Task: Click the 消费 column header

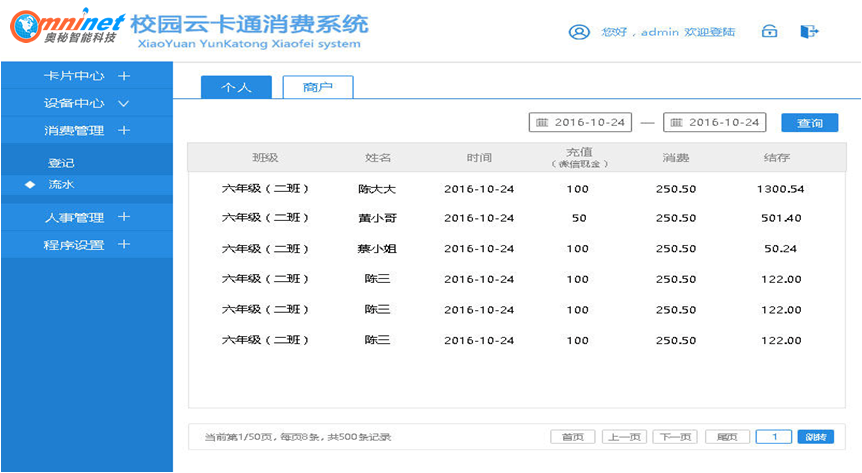Action: coord(676,158)
